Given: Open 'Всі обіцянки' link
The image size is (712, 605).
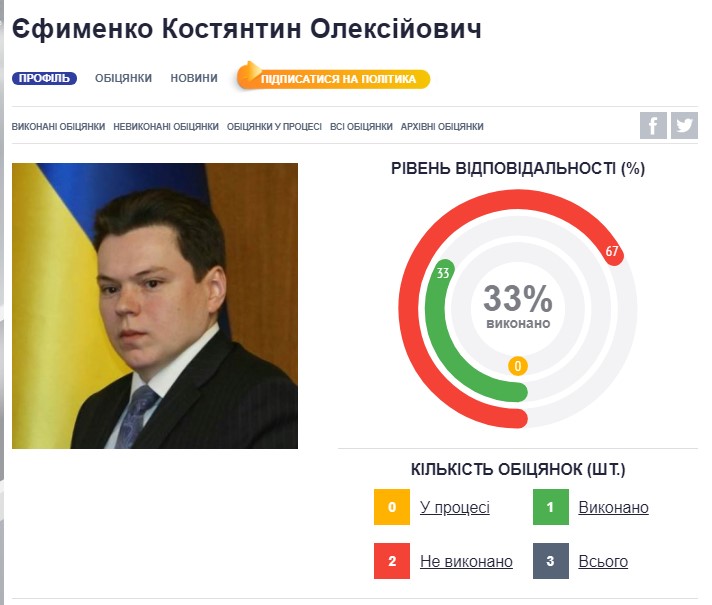Looking at the screenshot, I should (361, 127).
